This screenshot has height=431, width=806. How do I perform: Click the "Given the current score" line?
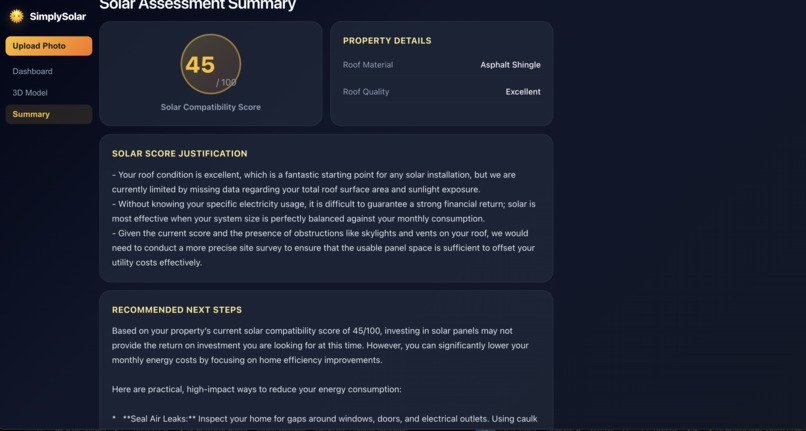point(320,233)
